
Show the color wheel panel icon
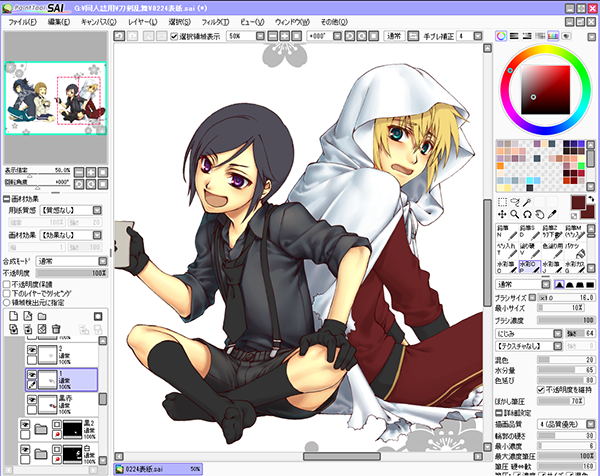pos(501,36)
